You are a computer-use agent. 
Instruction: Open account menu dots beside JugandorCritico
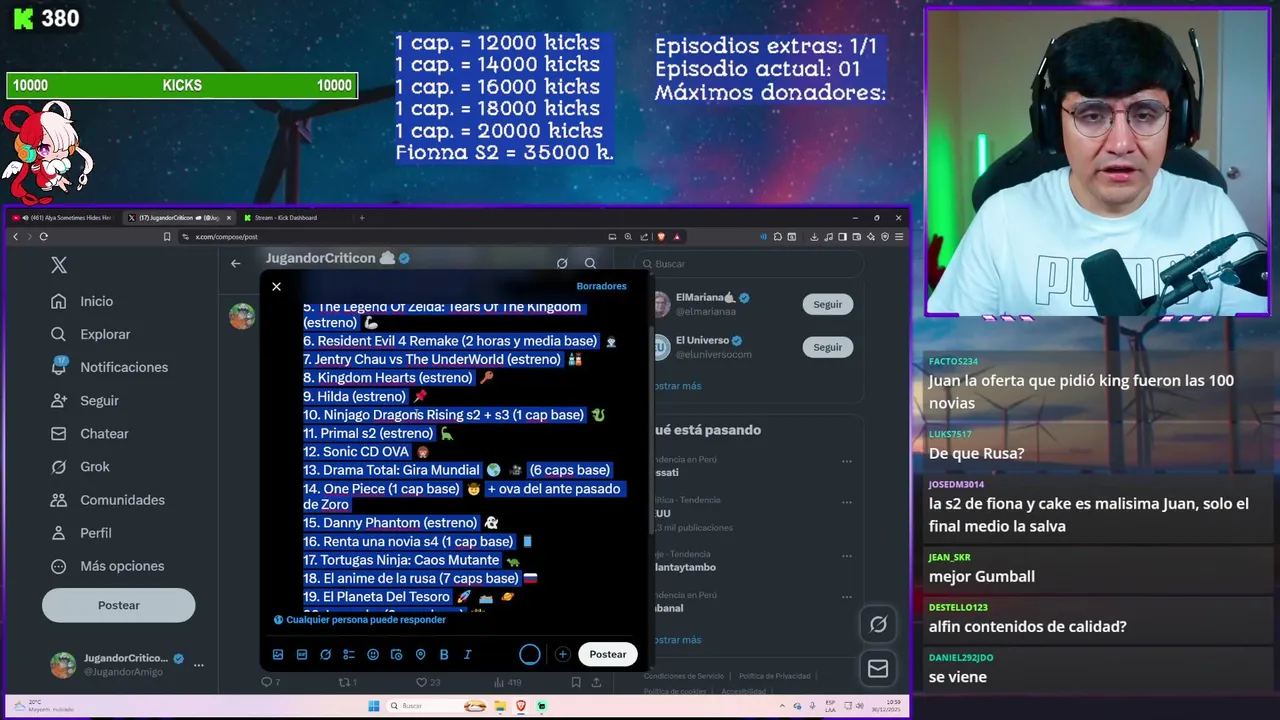point(199,665)
